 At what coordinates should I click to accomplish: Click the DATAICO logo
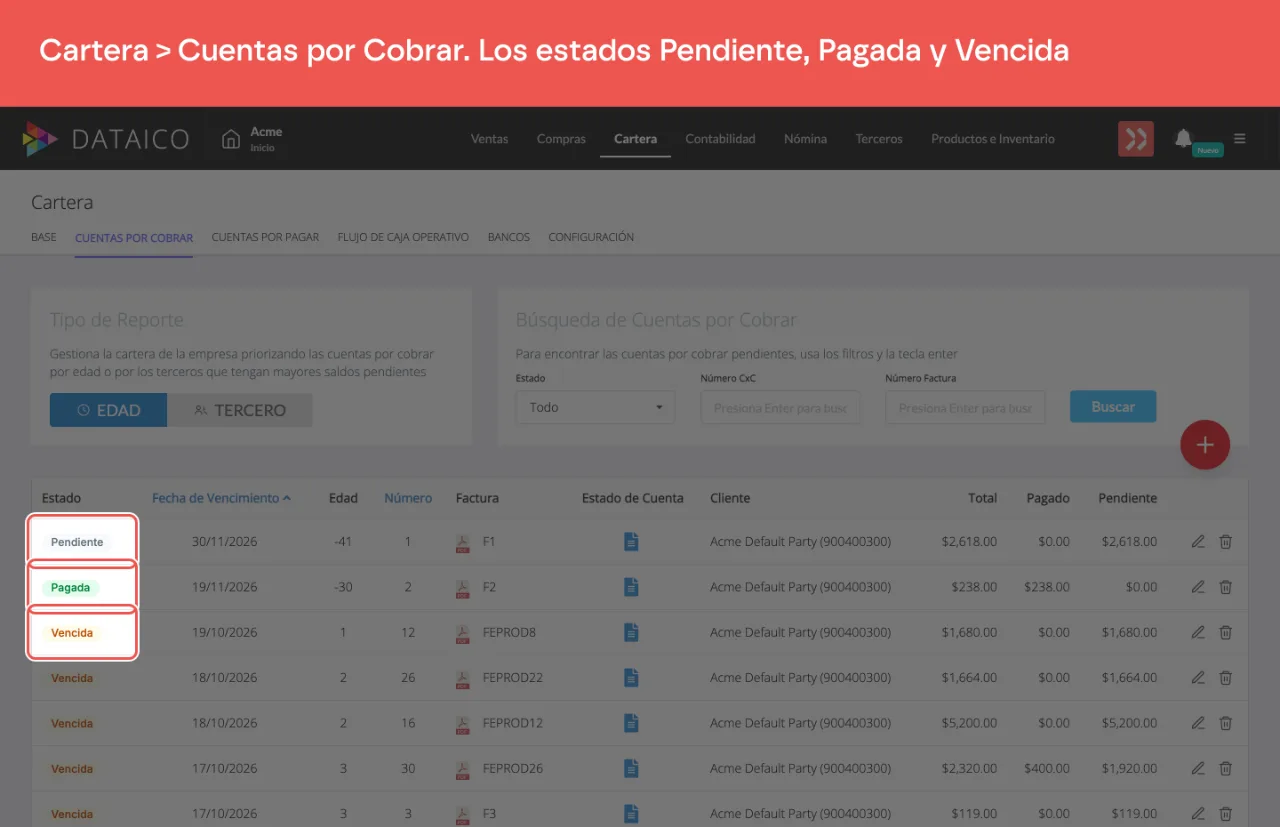106,139
